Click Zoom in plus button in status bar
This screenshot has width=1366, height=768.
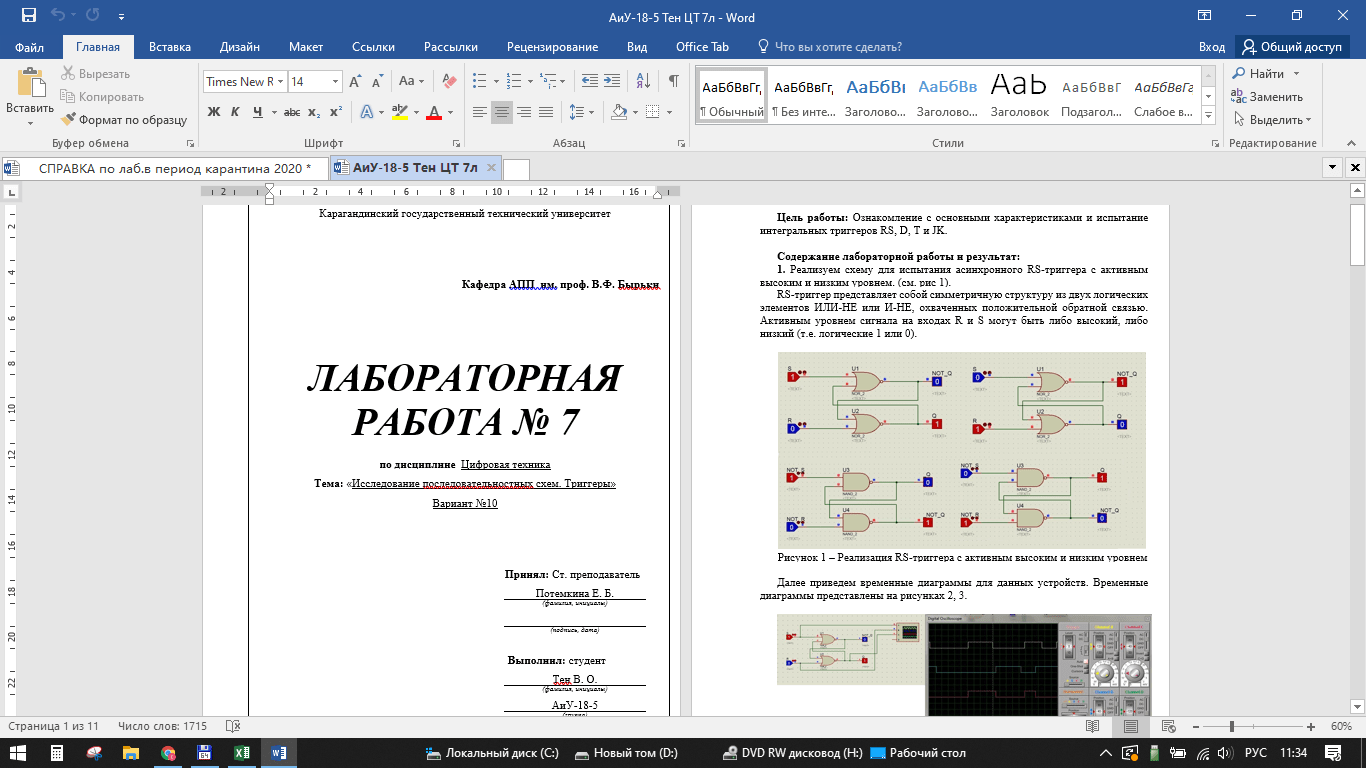click(1313, 726)
